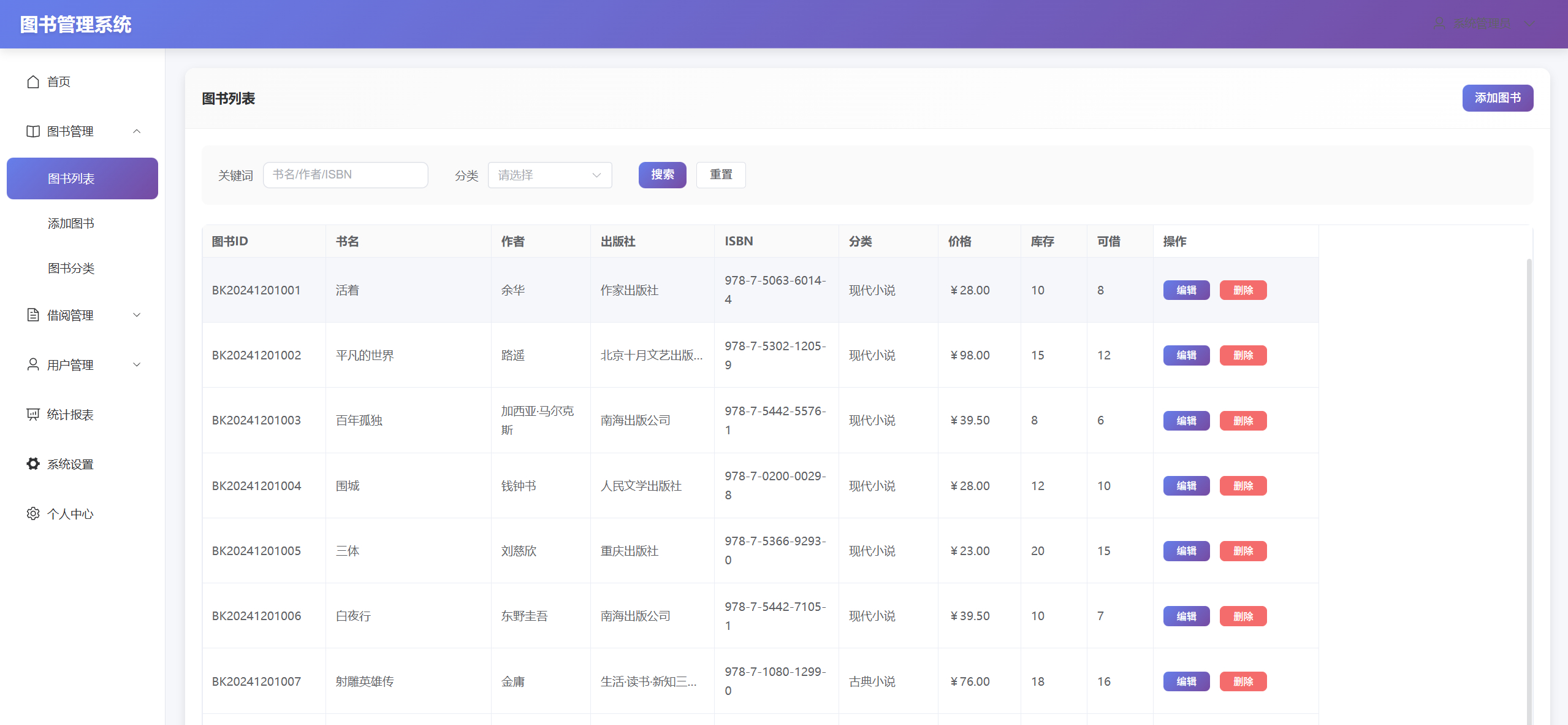Go to 首页 in the sidebar
The height and width of the screenshot is (725, 1568).
click(x=82, y=82)
